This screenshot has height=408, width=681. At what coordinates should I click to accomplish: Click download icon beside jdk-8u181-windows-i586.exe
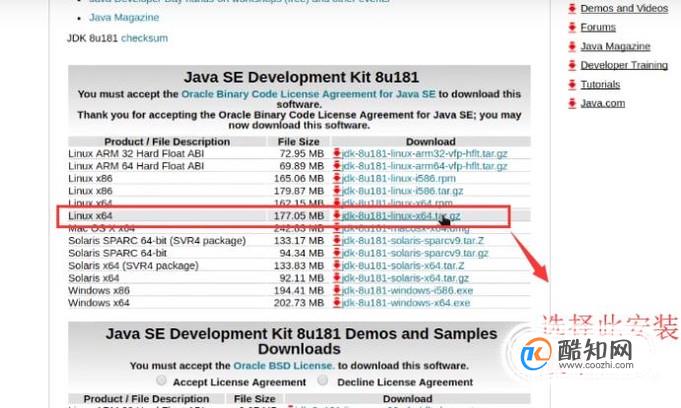point(337,290)
